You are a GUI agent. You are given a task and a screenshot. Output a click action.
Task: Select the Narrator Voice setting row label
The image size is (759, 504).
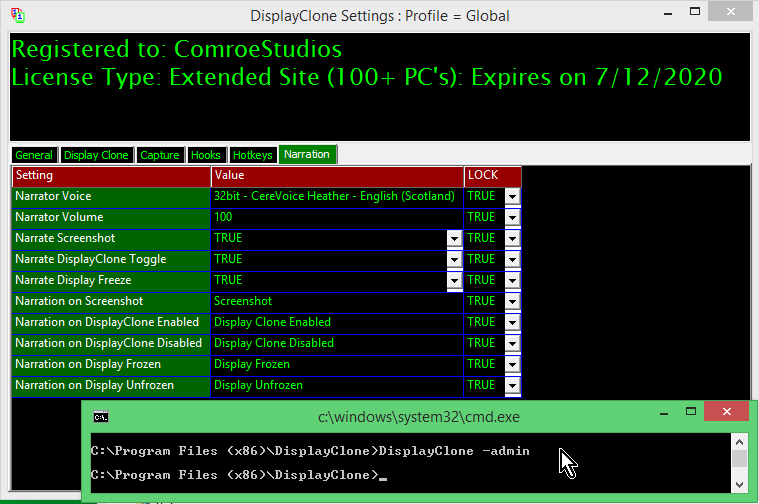[111, 196]
